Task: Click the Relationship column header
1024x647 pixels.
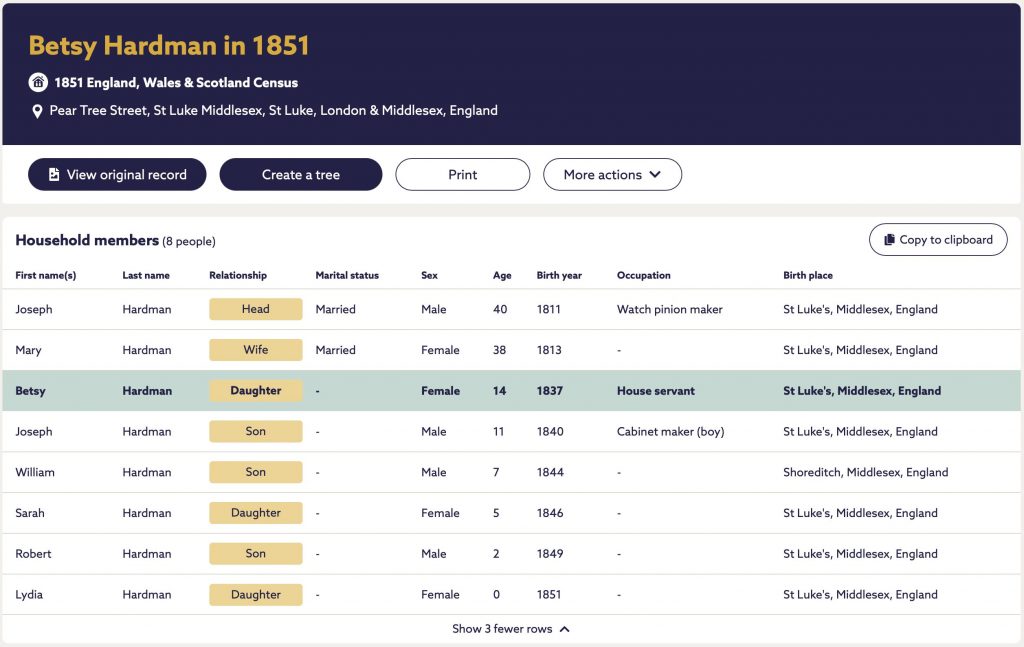Action: coord(238,276)
